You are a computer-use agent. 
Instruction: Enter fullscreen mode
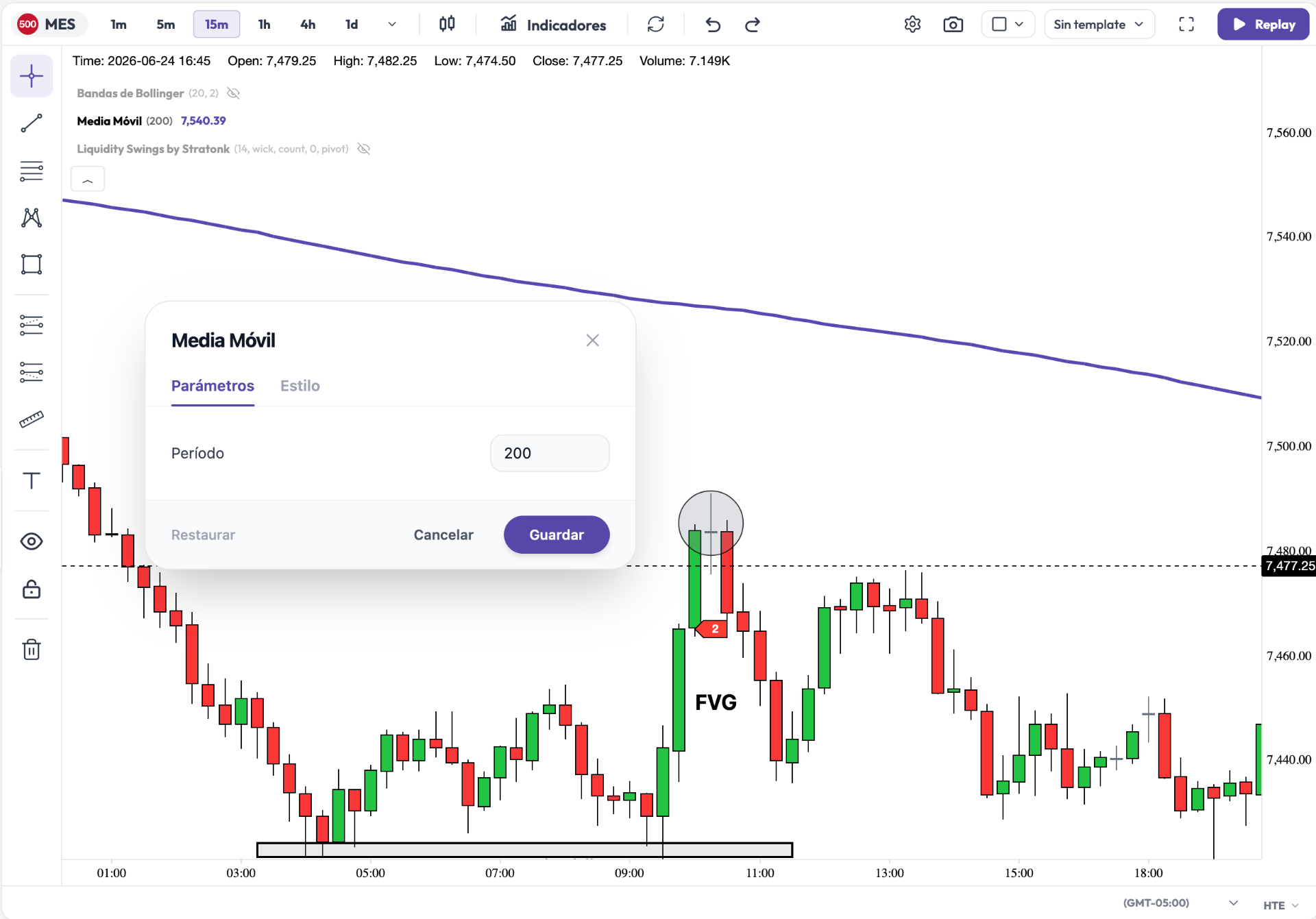[1186, 25]
